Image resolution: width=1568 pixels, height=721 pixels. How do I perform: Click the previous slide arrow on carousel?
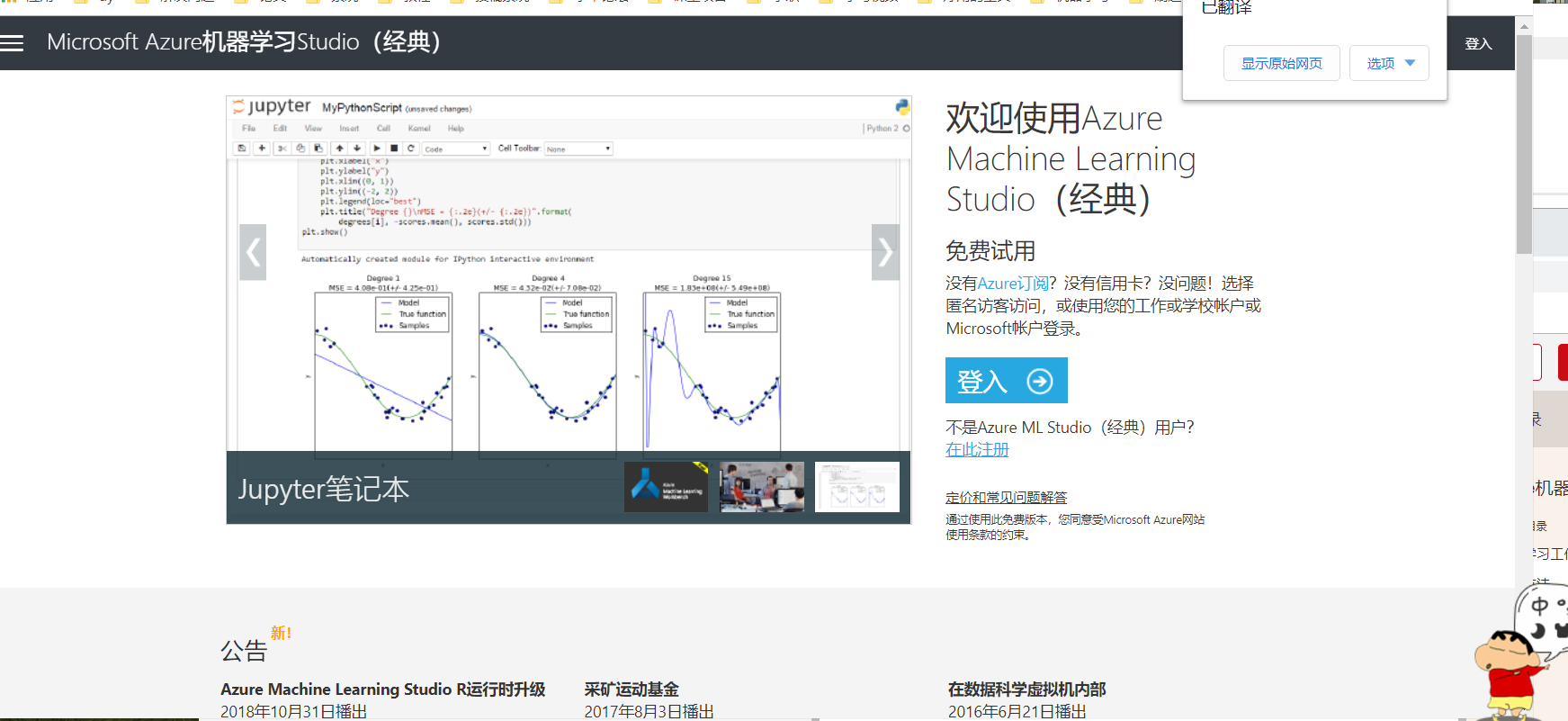tap(253, 252)
